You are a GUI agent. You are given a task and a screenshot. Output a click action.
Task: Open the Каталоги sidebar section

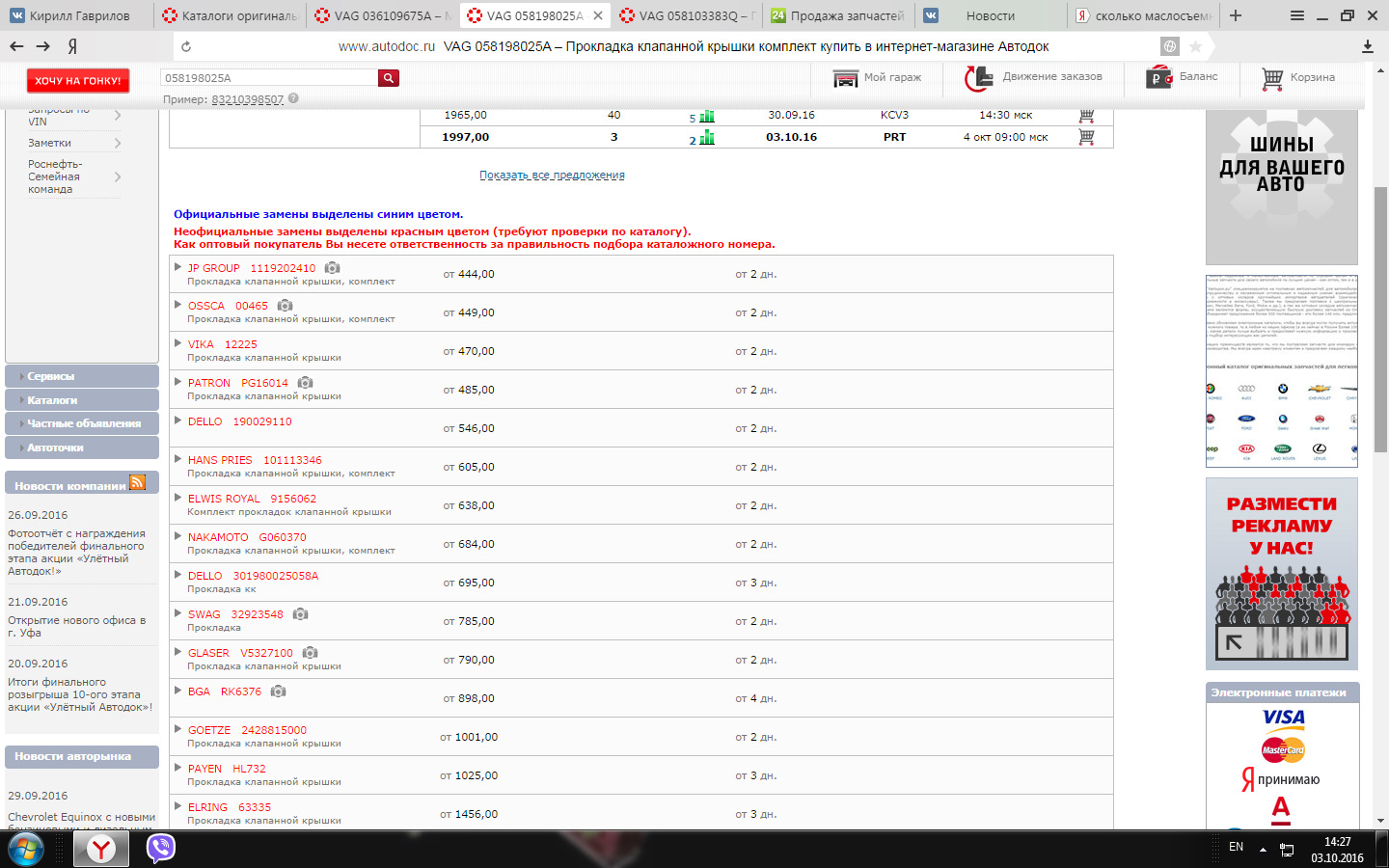(x=82, y=400)
